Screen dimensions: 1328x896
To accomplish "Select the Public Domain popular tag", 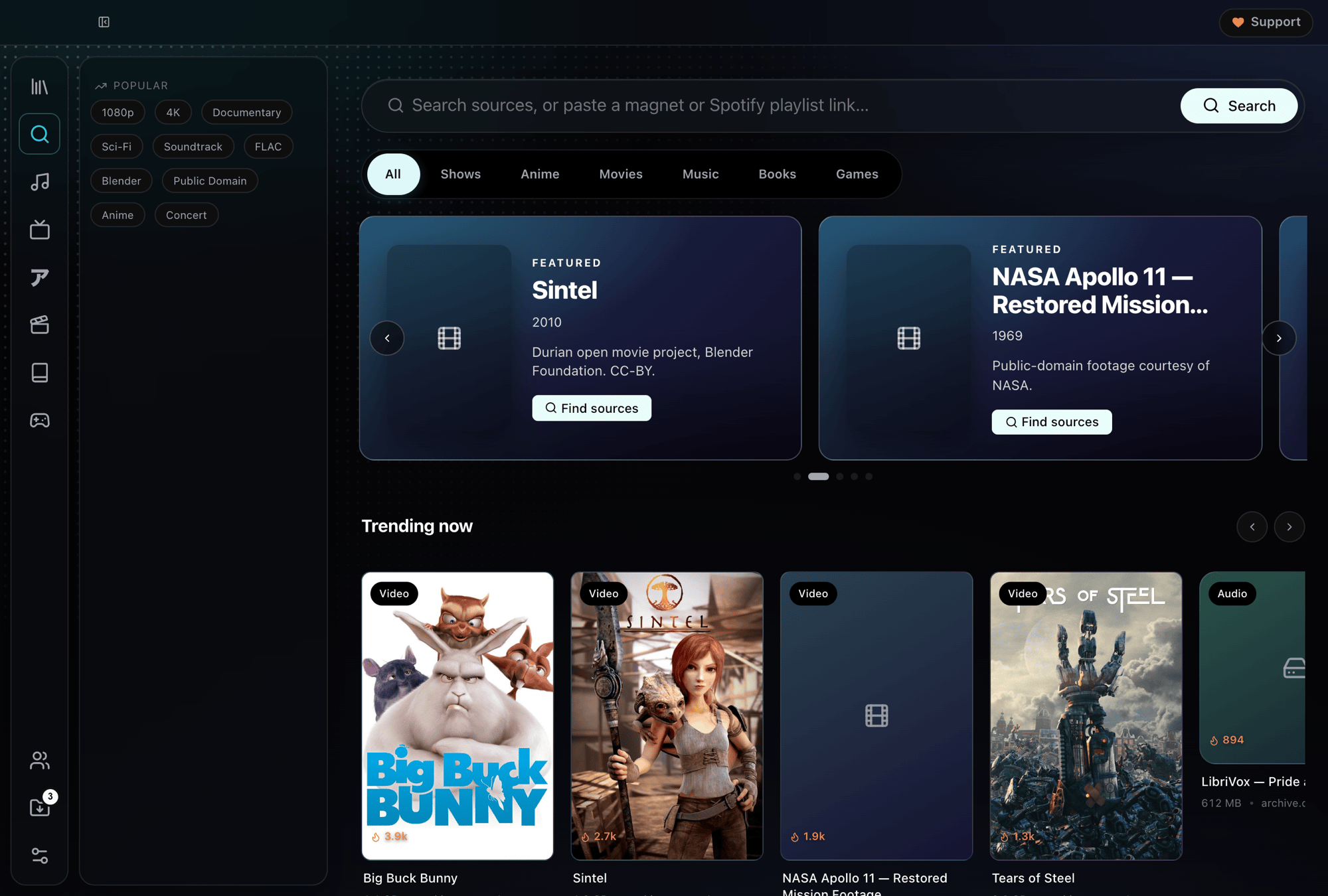I will click(210, 181).
